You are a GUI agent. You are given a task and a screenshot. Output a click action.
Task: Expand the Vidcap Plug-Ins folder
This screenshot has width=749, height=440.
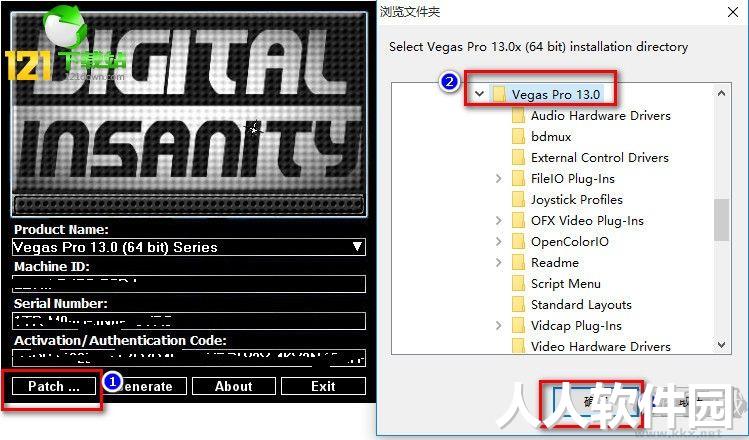click(499, 326)
